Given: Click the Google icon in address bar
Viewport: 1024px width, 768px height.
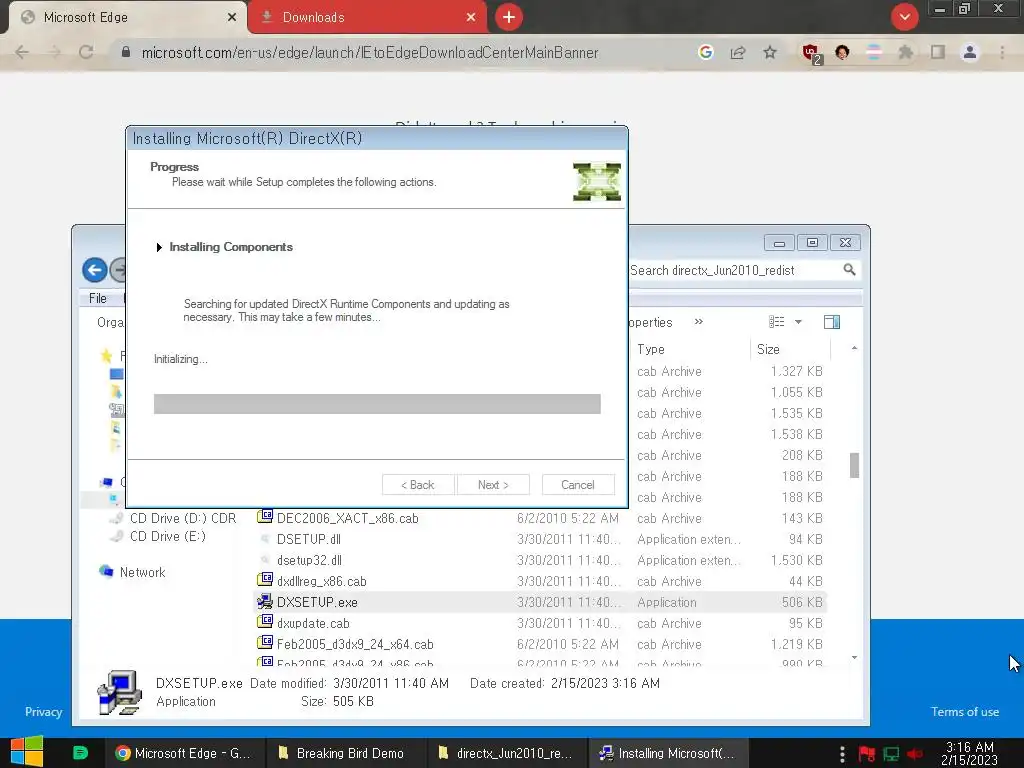Looking at the screenshot, I should [x=705, y=52].
